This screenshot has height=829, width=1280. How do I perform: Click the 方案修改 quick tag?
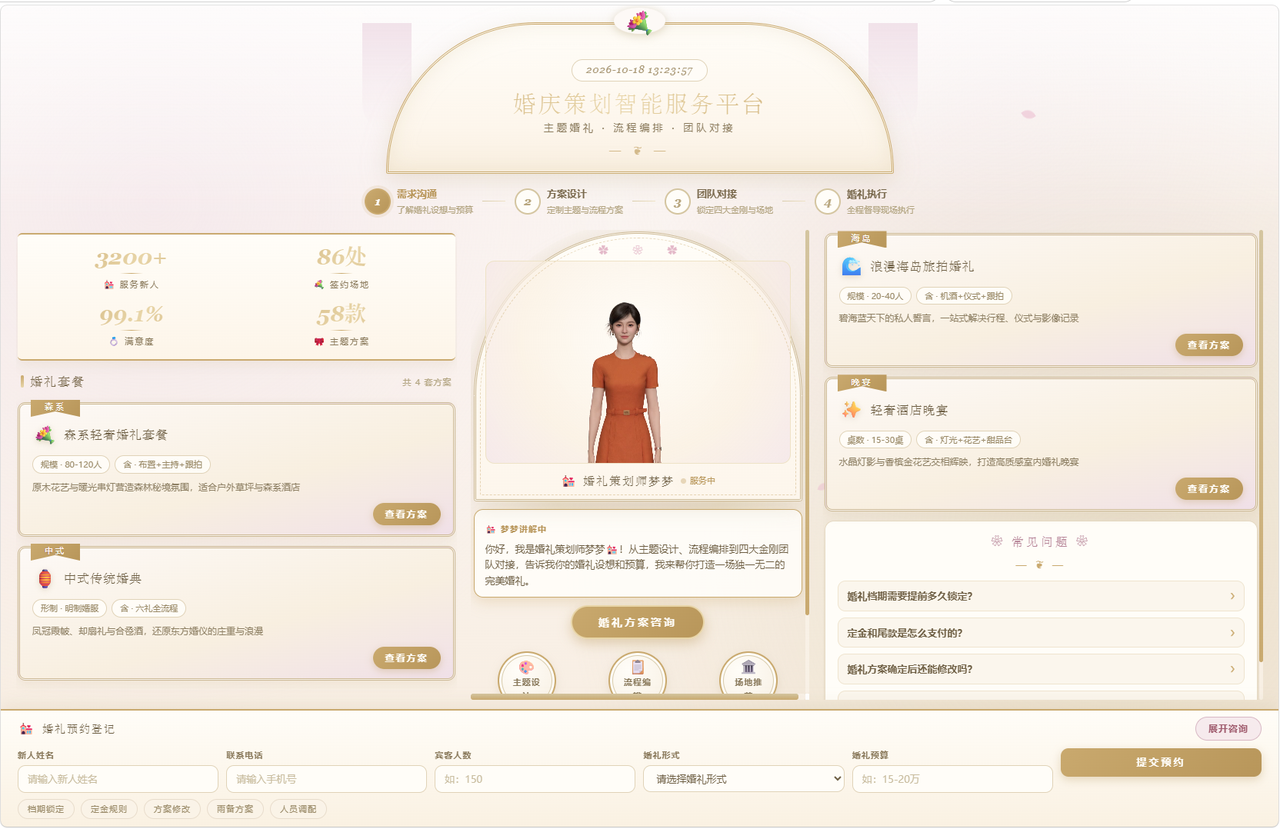pos(171,809)
